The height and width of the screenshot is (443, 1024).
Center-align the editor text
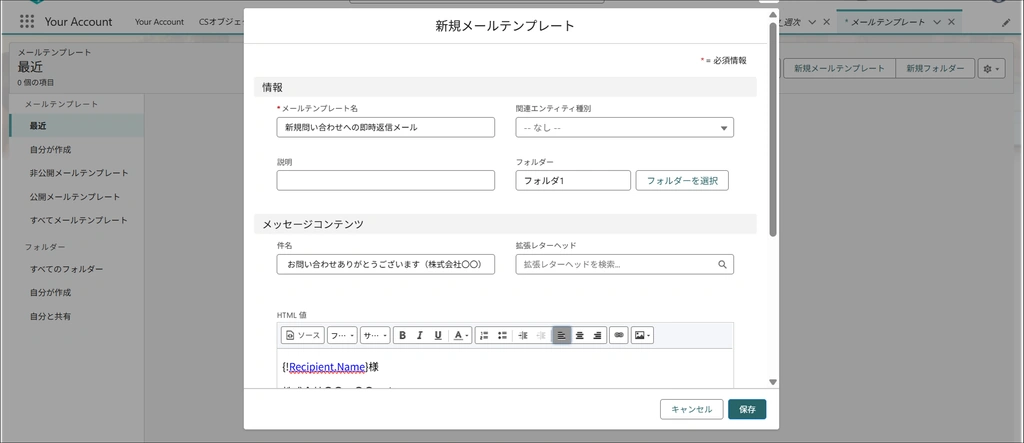coord(579,336)
